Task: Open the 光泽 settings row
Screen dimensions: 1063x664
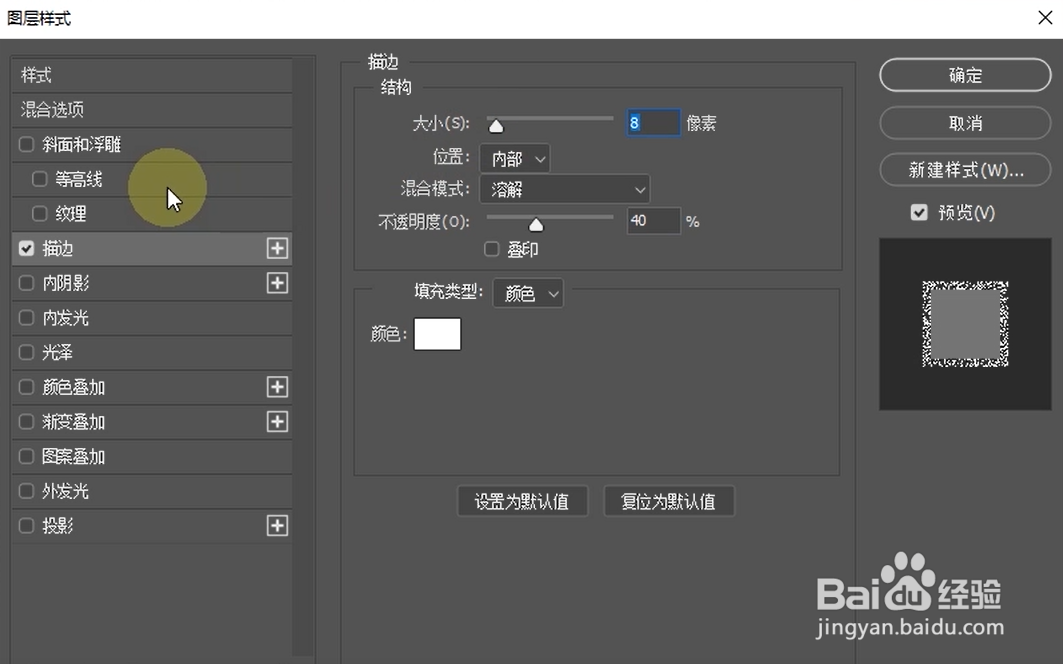Action: [x=153, y=352]
